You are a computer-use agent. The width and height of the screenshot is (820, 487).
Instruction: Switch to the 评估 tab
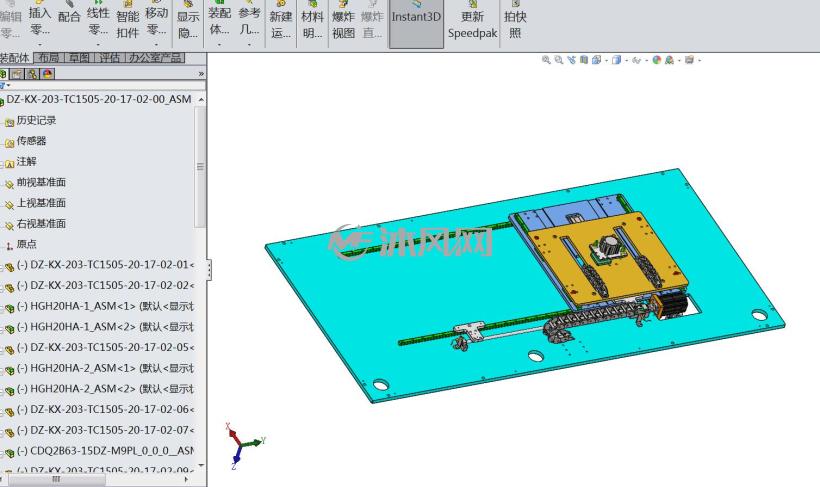point(109,58)
